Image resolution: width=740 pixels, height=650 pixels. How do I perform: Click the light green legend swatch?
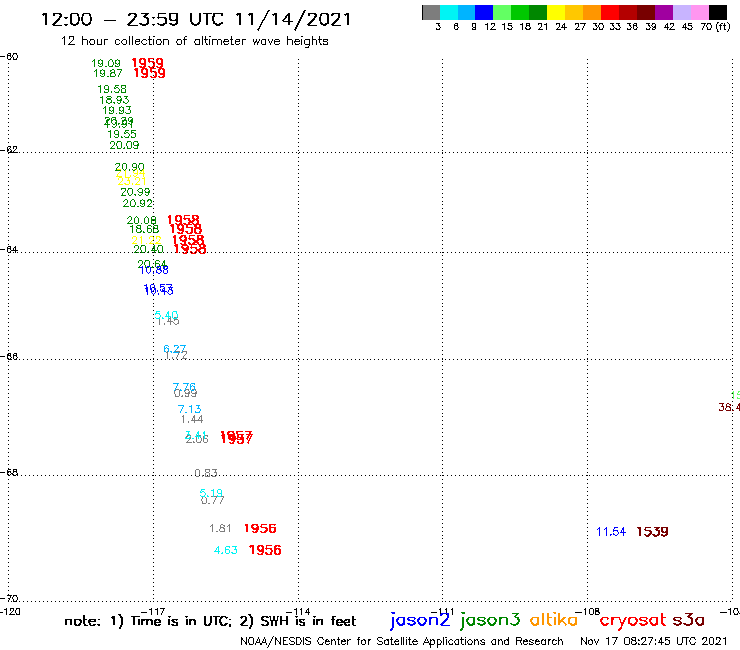502,12
